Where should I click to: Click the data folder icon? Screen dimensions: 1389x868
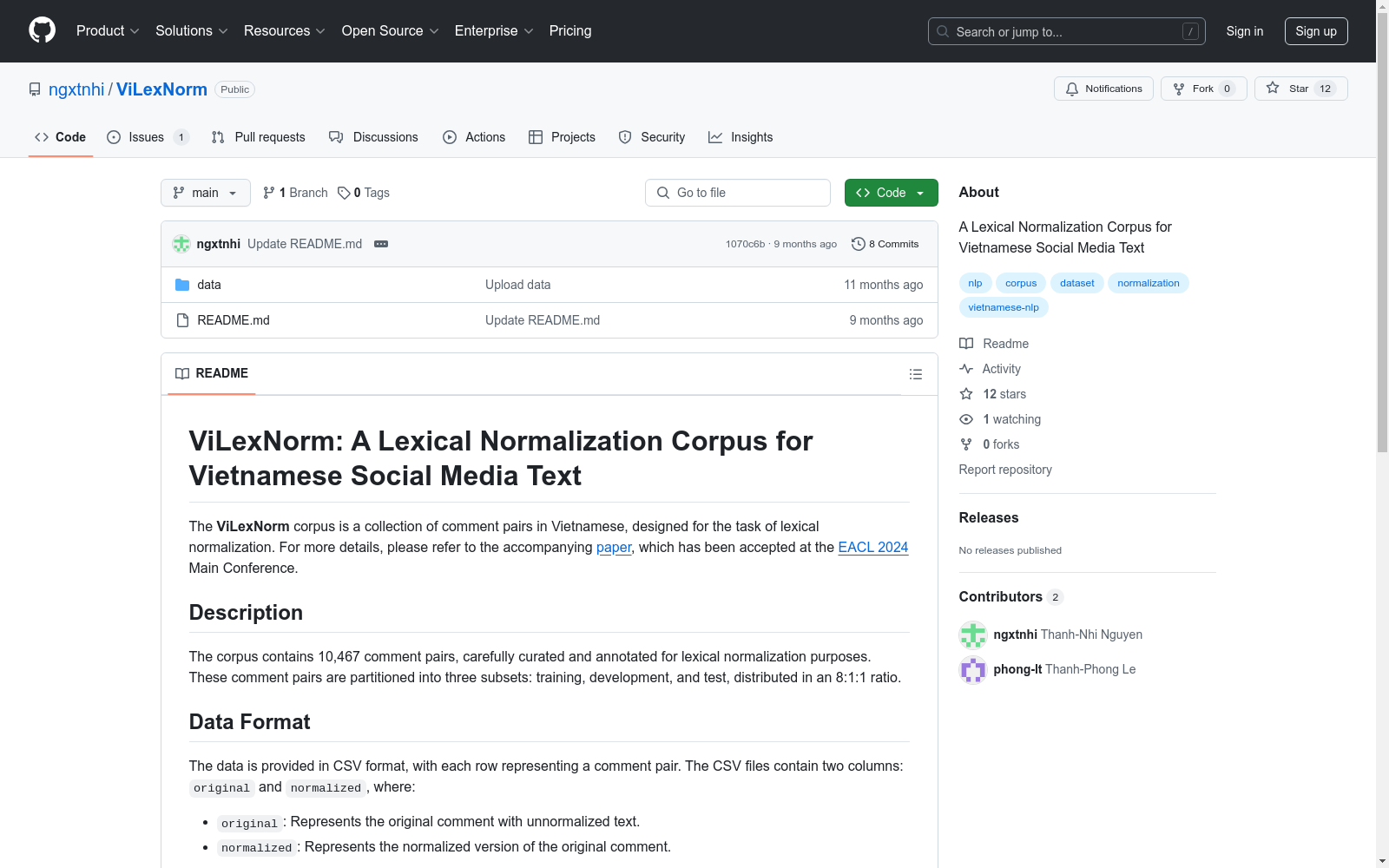182,285
